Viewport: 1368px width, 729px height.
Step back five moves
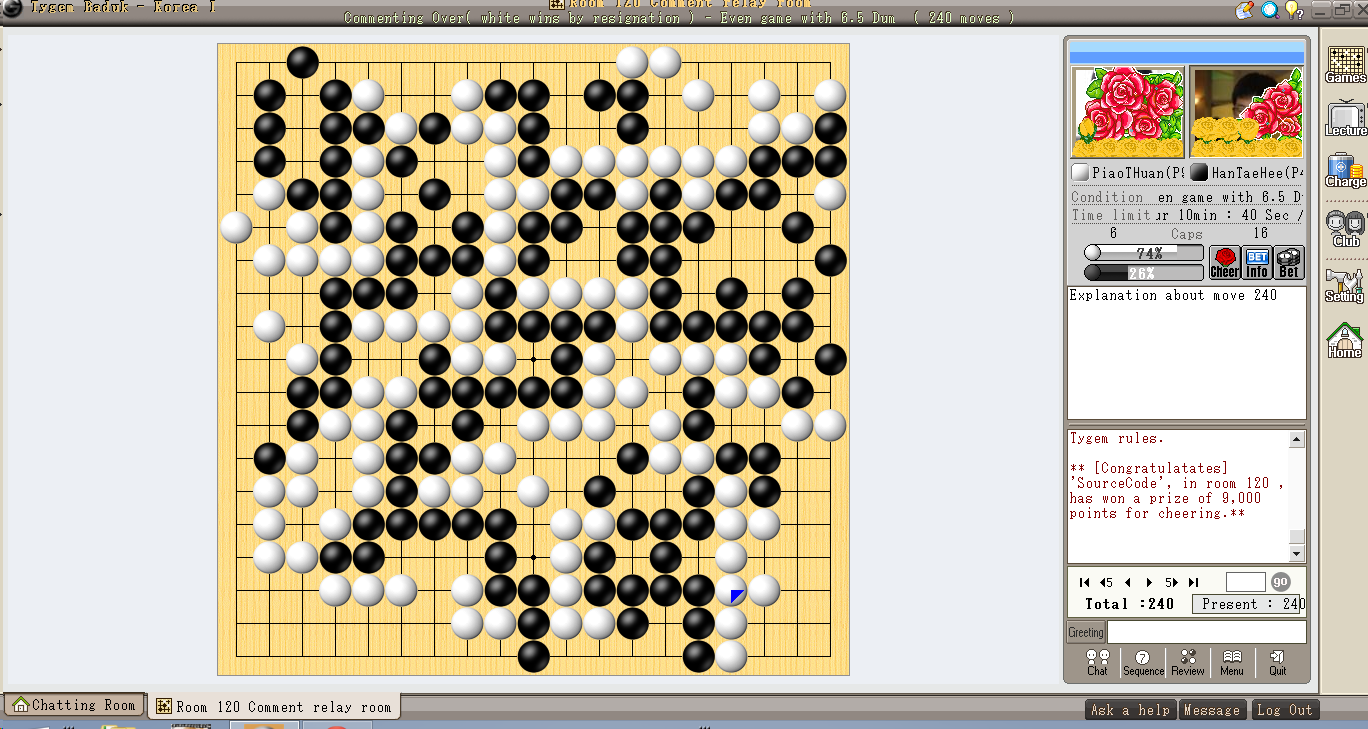[x=1106, y=582]
